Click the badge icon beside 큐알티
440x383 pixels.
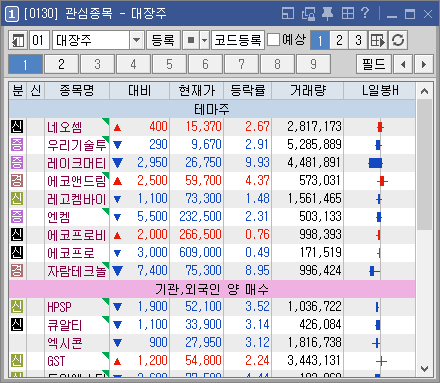pos(17,325)
